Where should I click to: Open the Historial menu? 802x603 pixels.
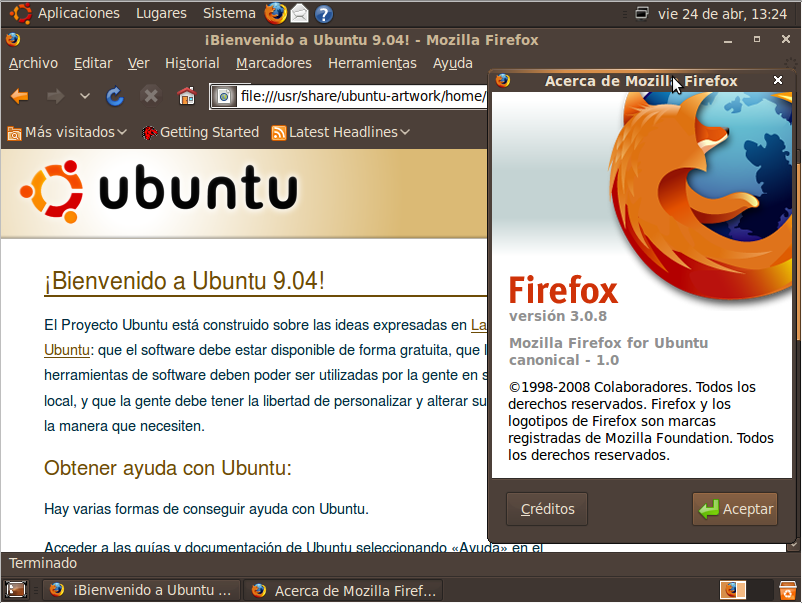tap(192, 63)
